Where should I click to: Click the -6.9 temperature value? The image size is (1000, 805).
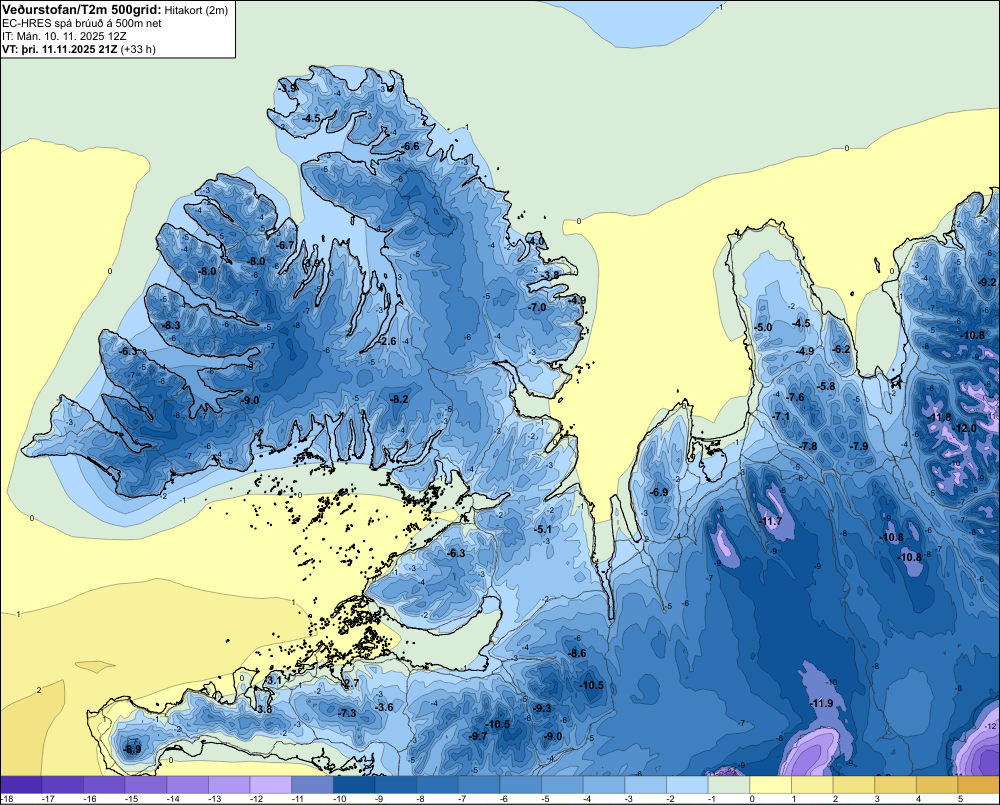(x=659, y=492)
